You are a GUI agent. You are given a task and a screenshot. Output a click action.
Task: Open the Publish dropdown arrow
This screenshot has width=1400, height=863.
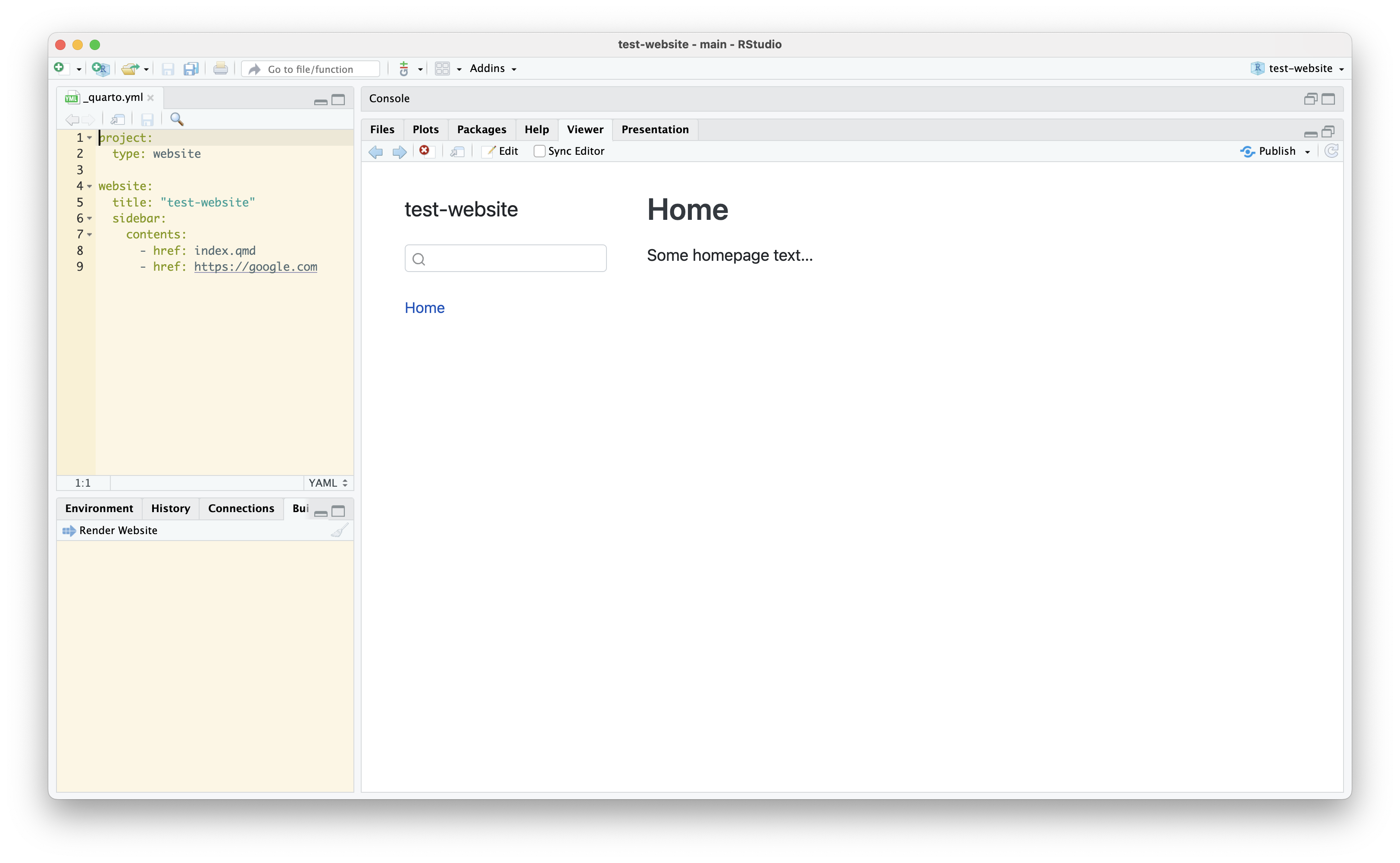point(1308,151)
